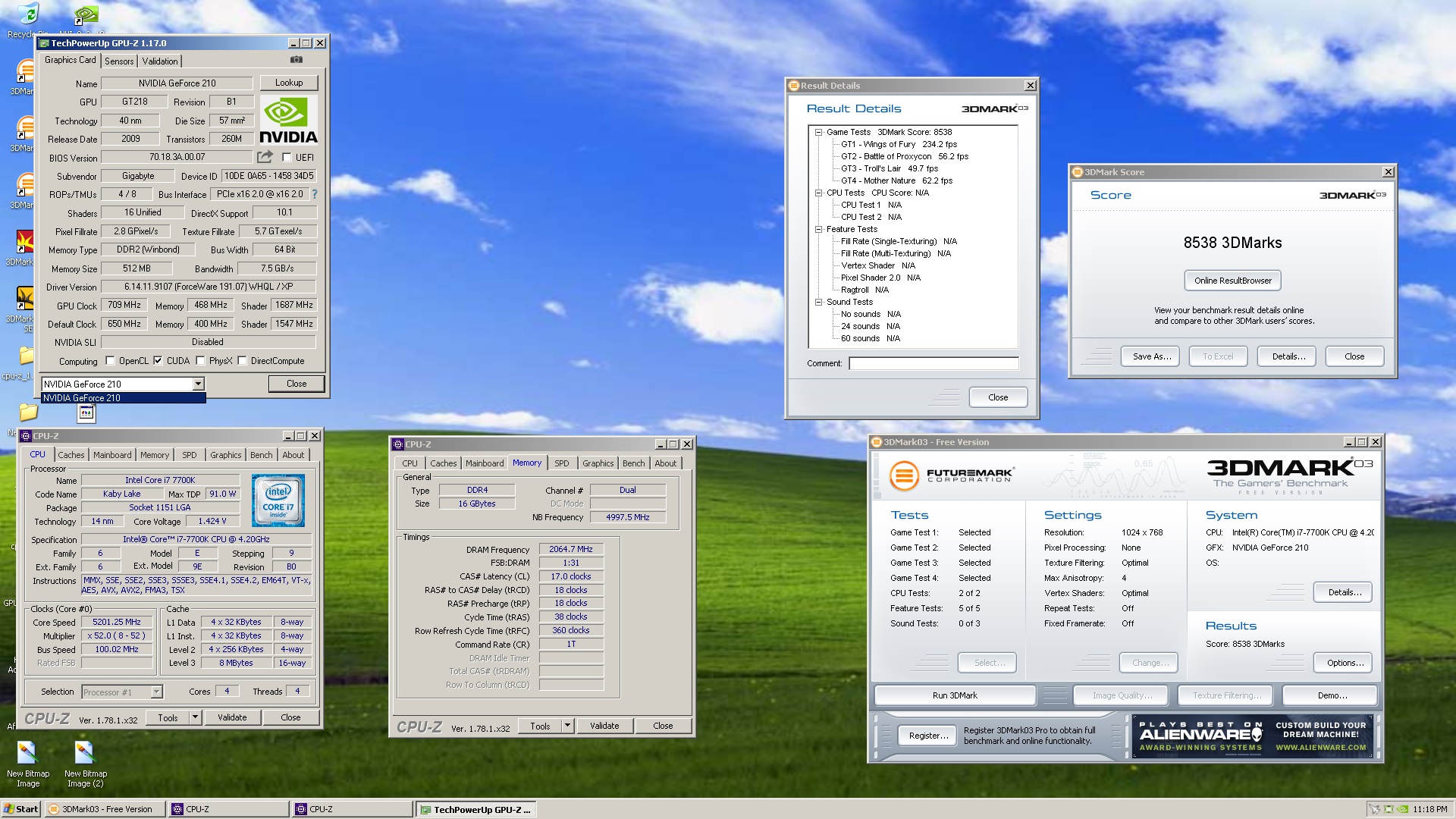The width and height of the screenshot is (1456, 819).
Task: Toggle the PhysX checkbox
Action: pyautogui.click(x=200, y=361)
